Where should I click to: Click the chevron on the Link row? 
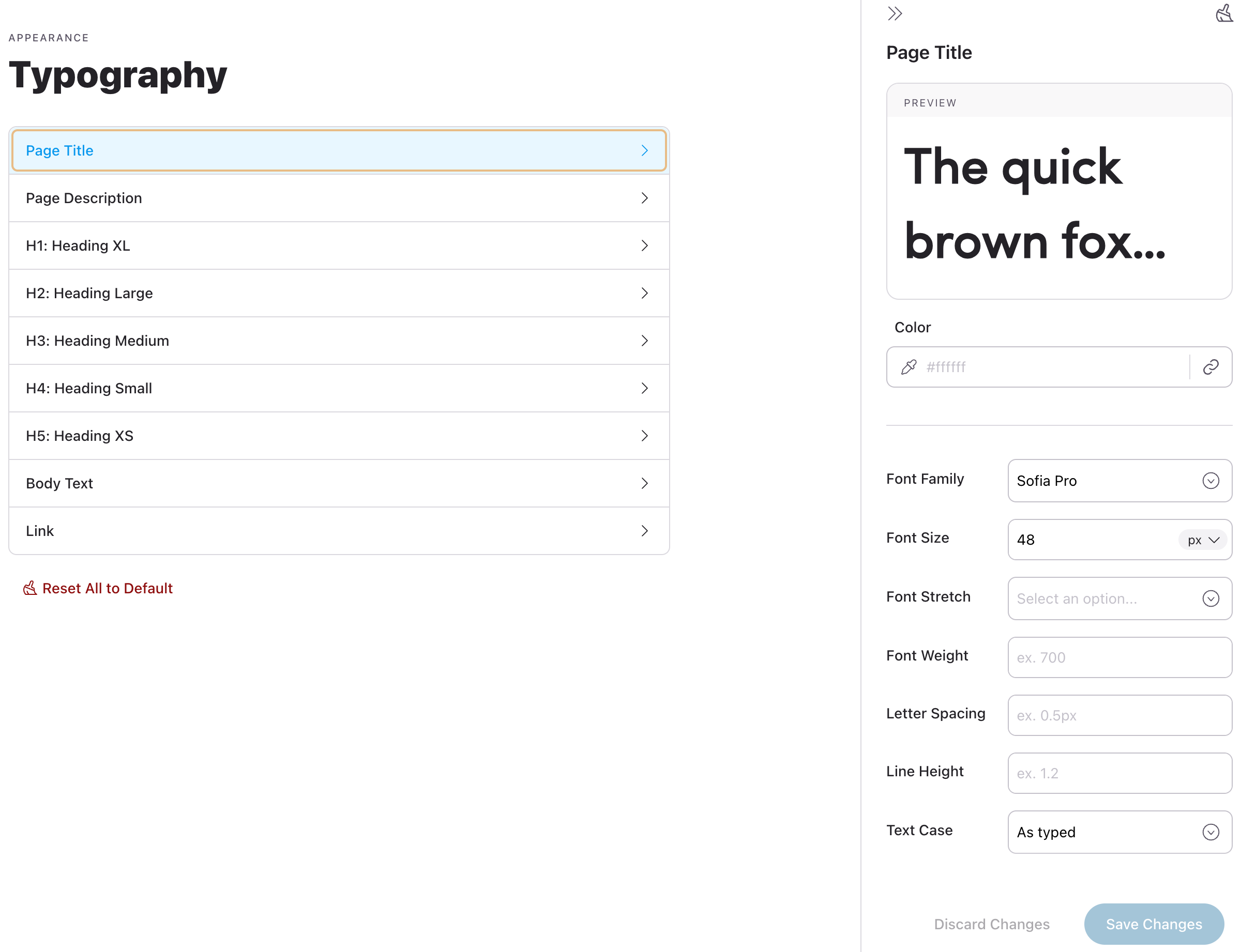[x=644, y=531]
